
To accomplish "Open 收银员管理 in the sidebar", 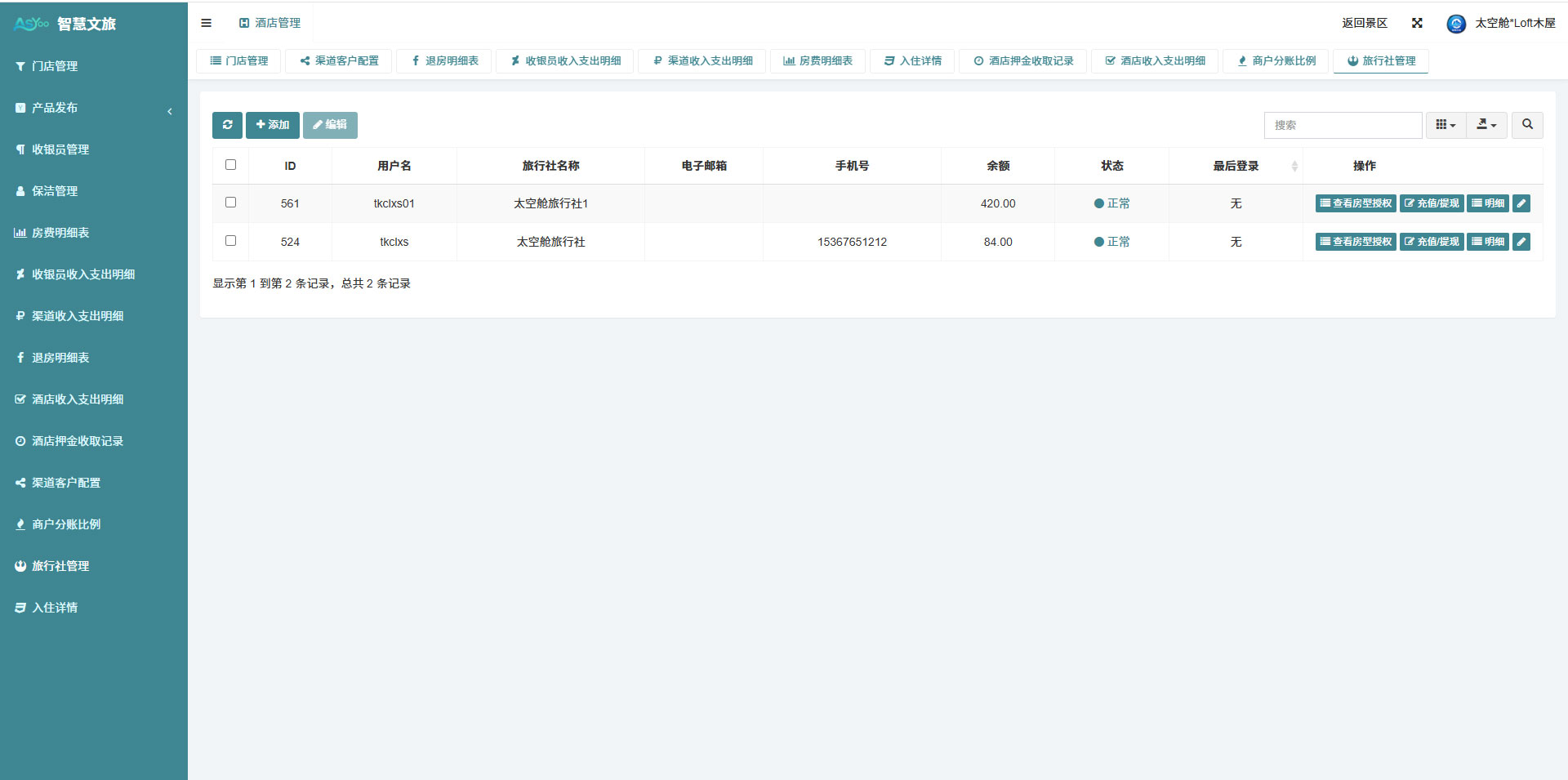I will (x=94, y=149).
